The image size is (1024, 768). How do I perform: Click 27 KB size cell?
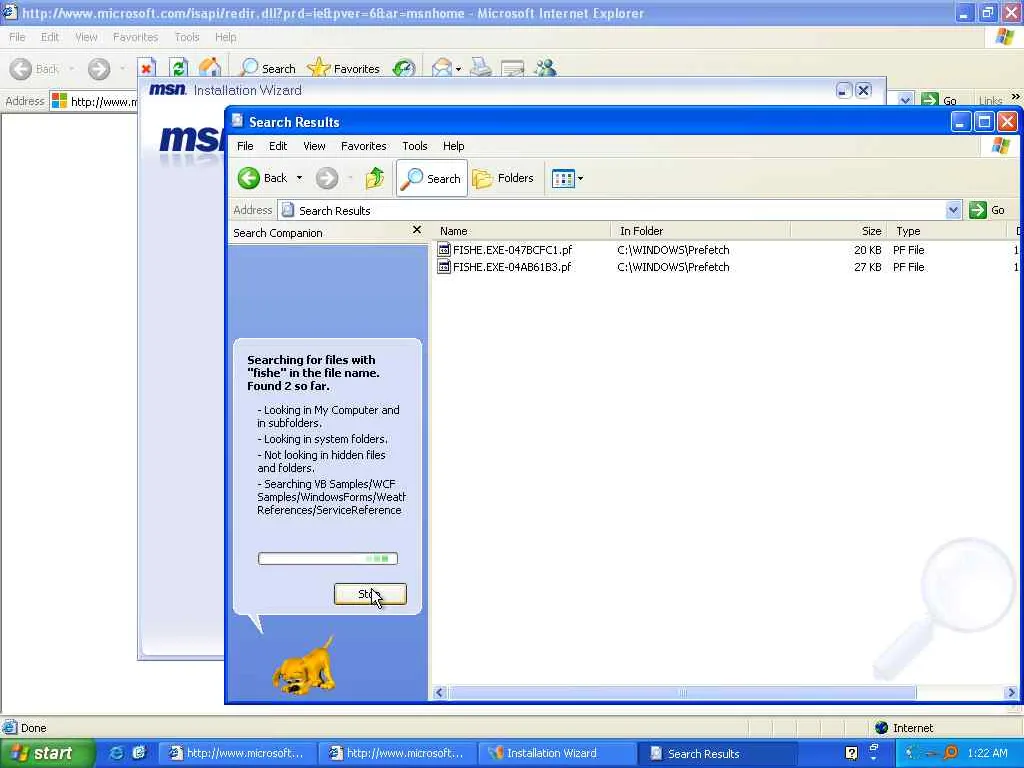pos(867,266)
